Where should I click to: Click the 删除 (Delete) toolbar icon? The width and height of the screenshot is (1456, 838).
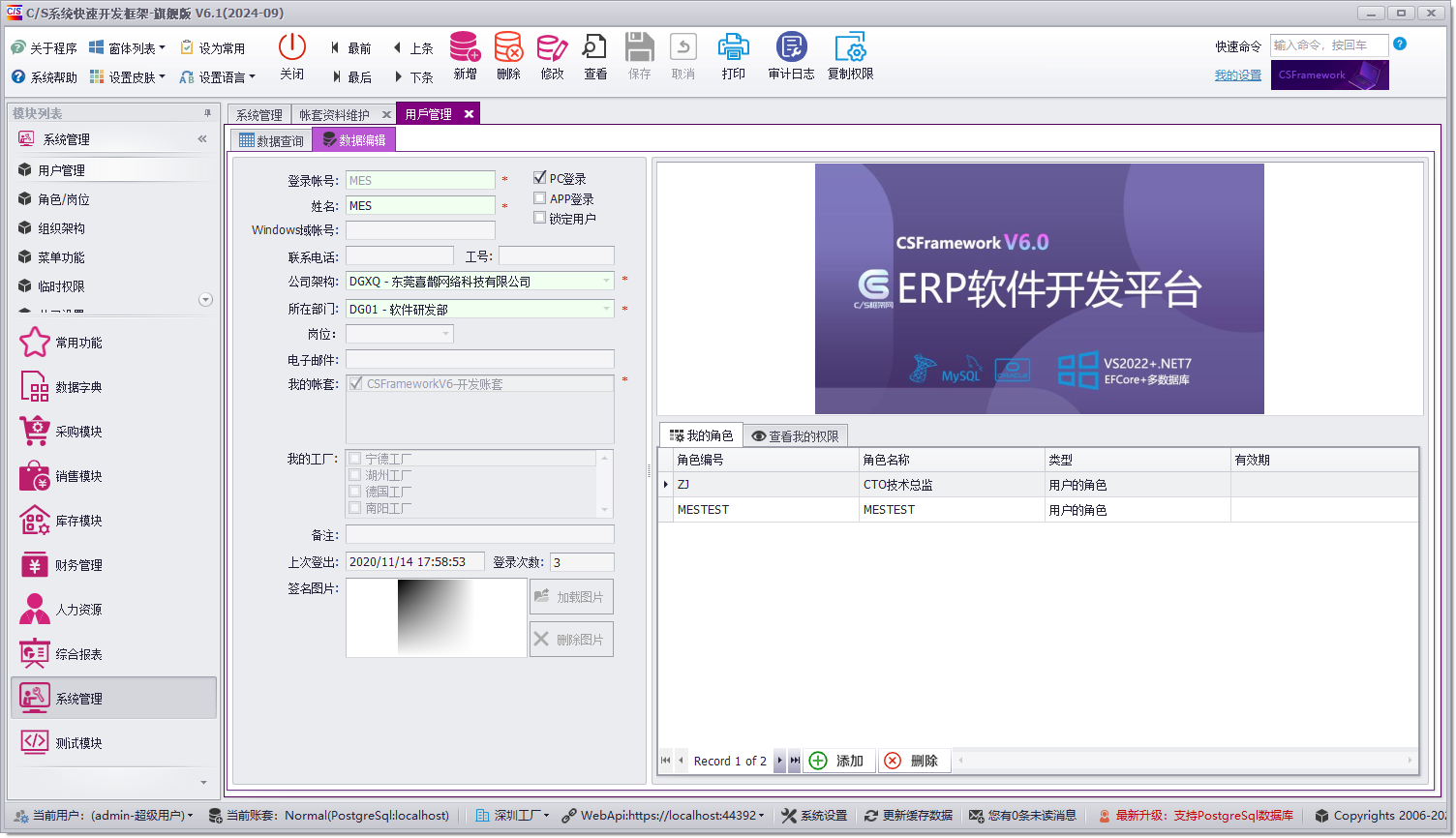pos(507,56)
